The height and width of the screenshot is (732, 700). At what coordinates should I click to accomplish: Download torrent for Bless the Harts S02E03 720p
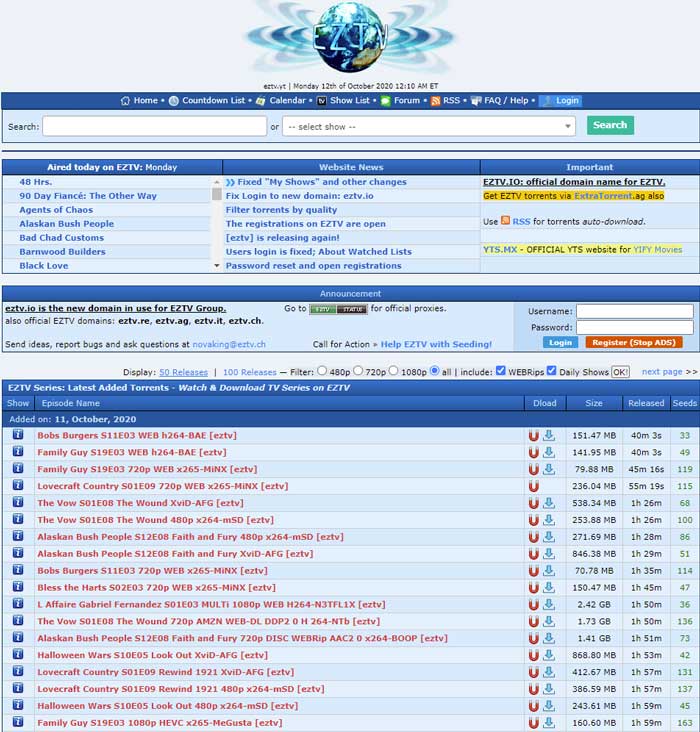click(549, 588)
